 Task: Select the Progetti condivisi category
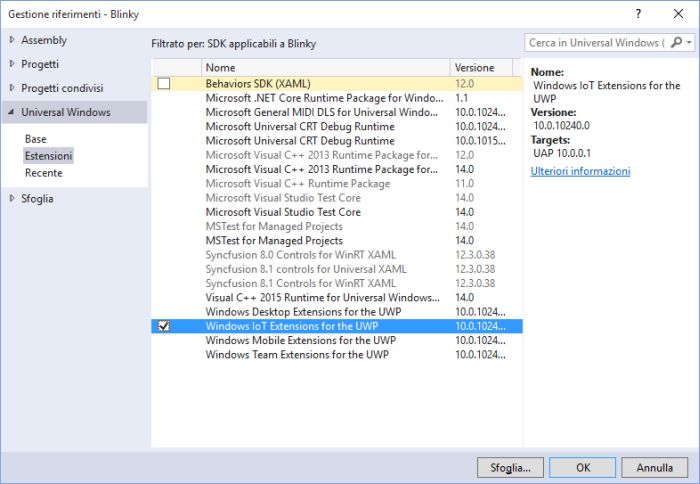tap(62, 88)
